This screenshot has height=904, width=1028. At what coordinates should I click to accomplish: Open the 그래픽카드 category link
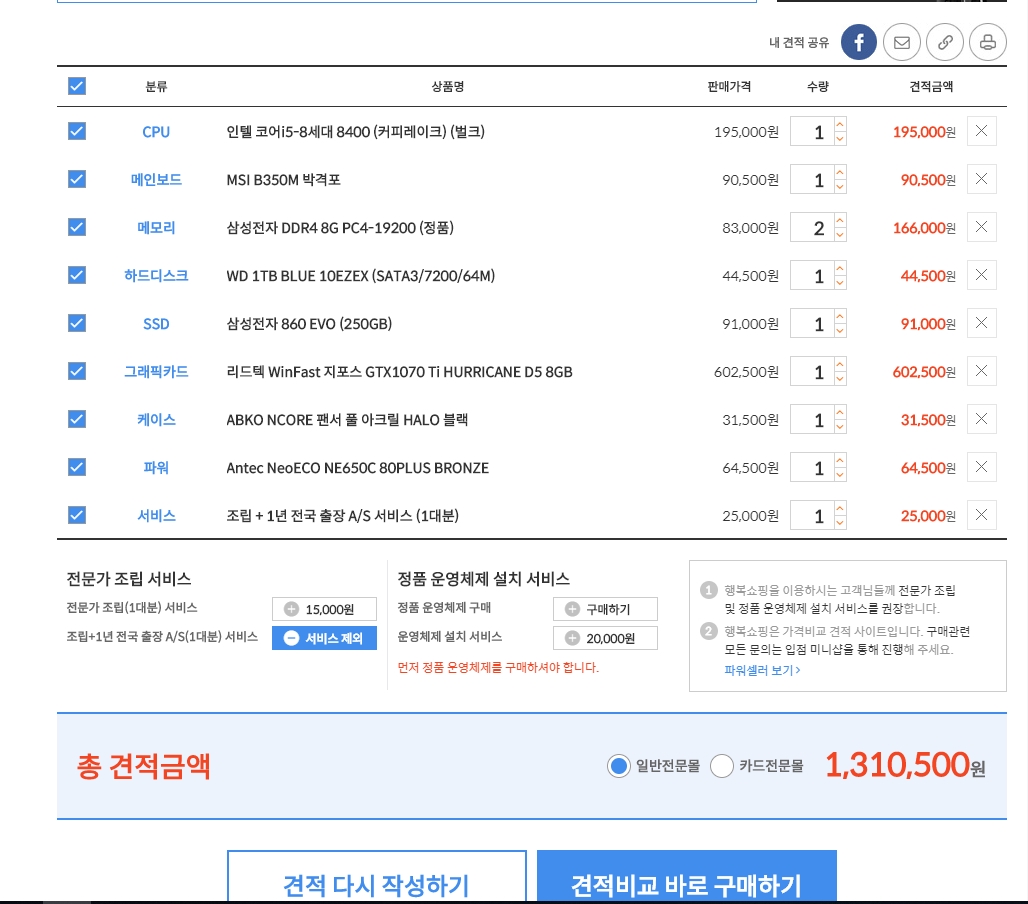(x=156, y=372)
